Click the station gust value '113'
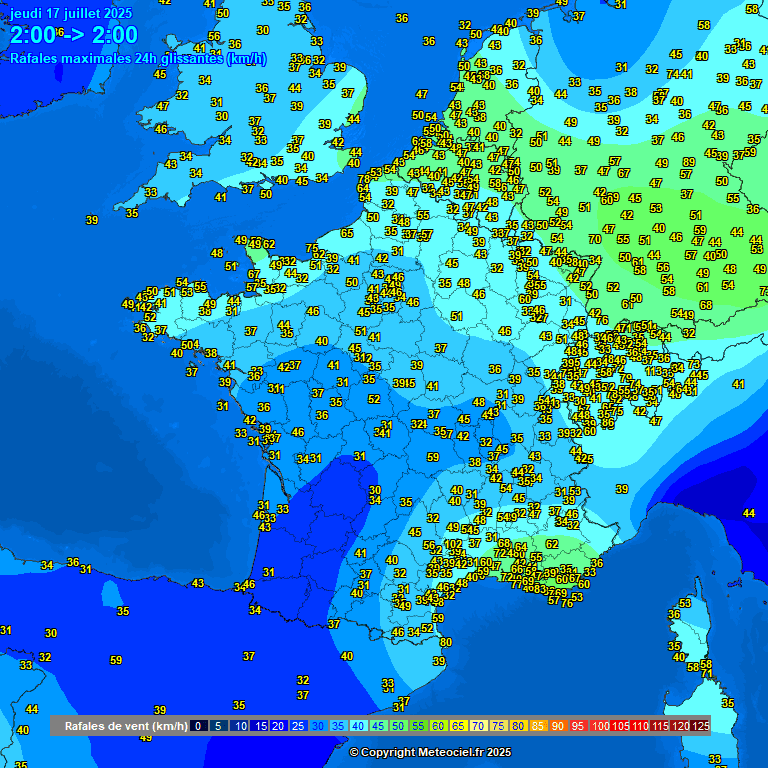 [653, 372]
